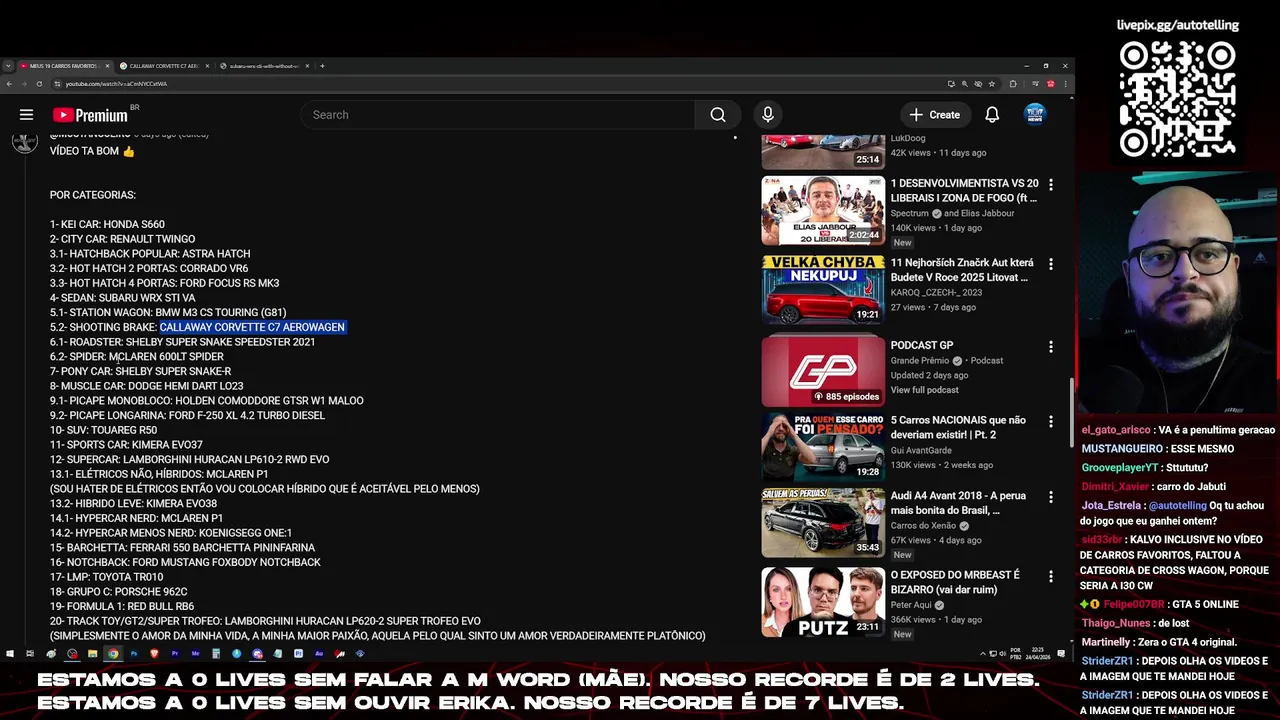
Task: Show hidden system tray icons
Action: point(983,654)
